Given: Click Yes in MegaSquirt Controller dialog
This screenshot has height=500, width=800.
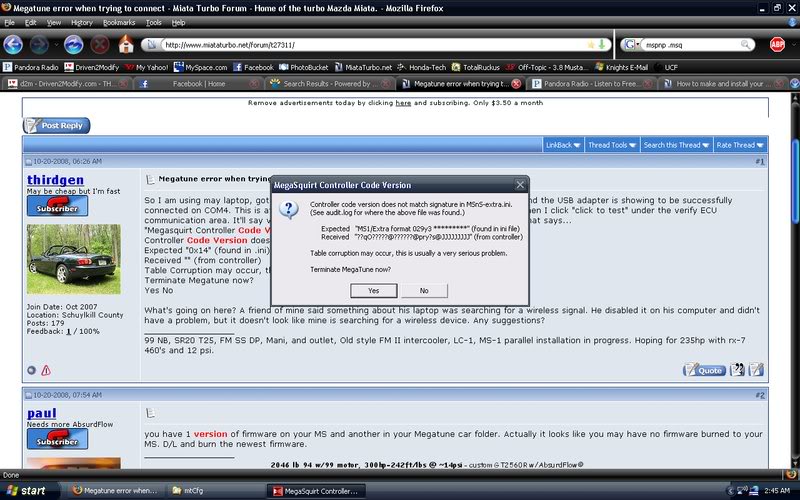Looking at the screenshot, I should 373,290.
